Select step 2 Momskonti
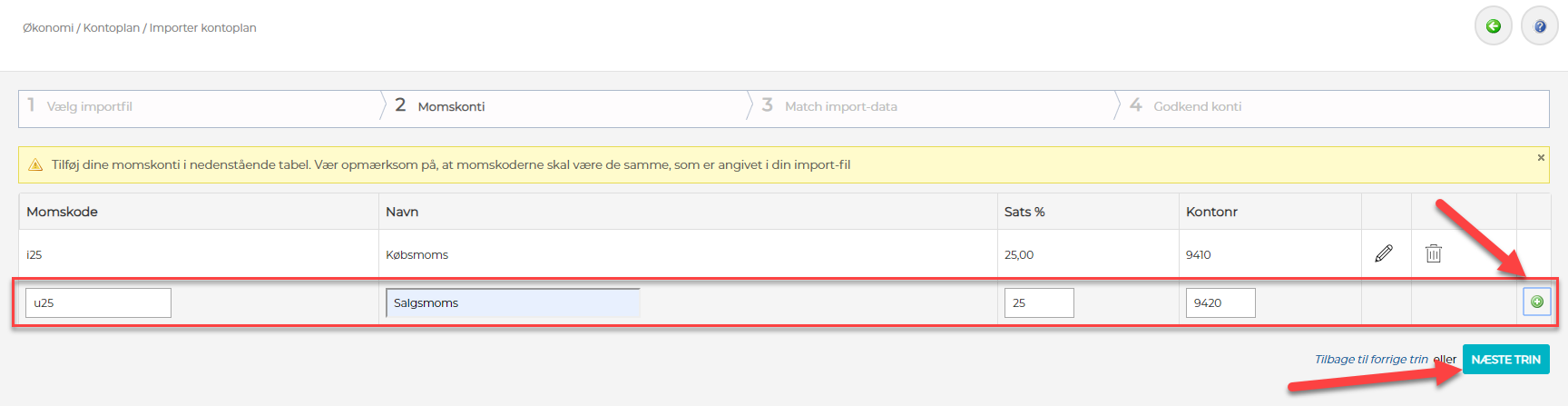The width and height of the screenshot is (1568, 406). pos(451,106)
